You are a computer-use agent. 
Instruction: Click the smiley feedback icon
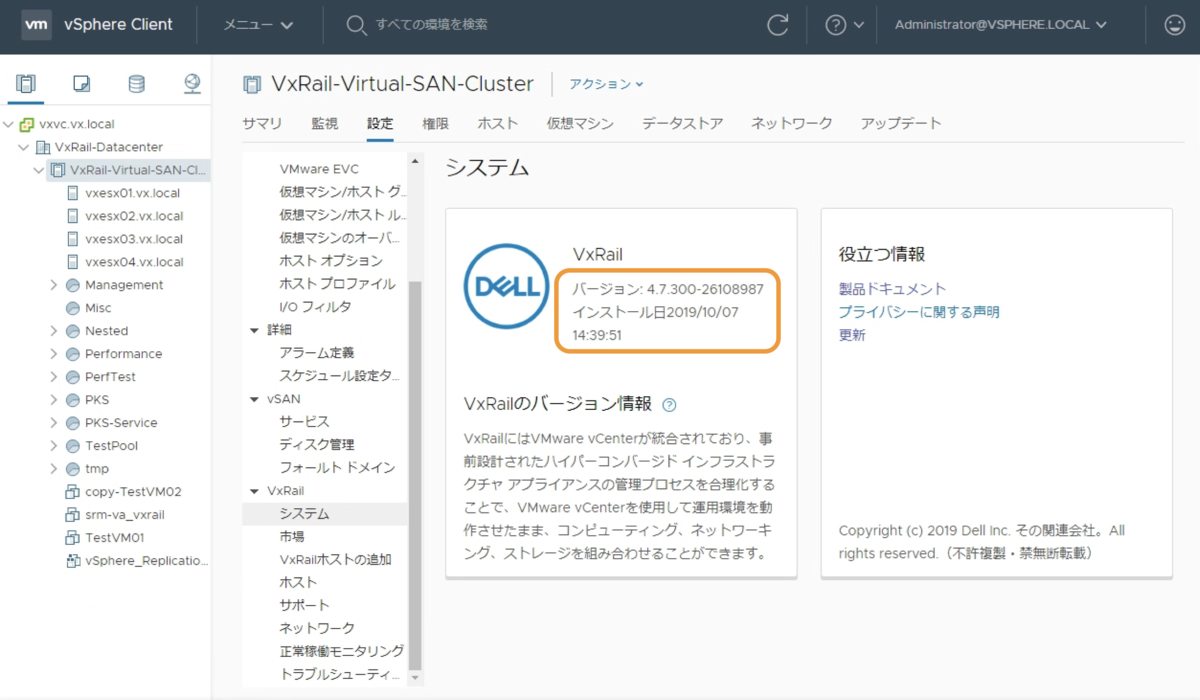(1175, 25)
